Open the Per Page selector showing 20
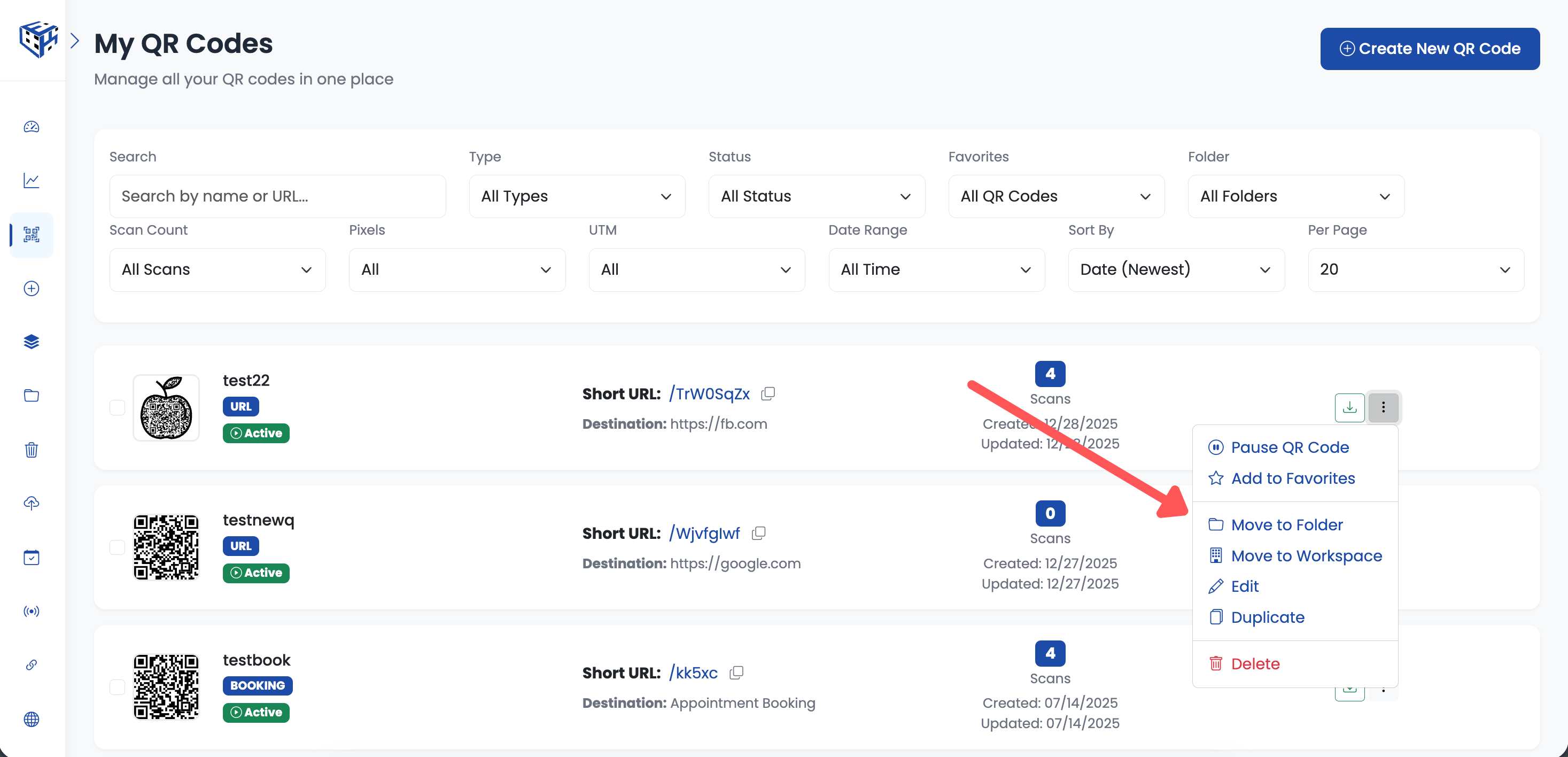Viewport: 1568px width, 757px height. [1415, 269]
